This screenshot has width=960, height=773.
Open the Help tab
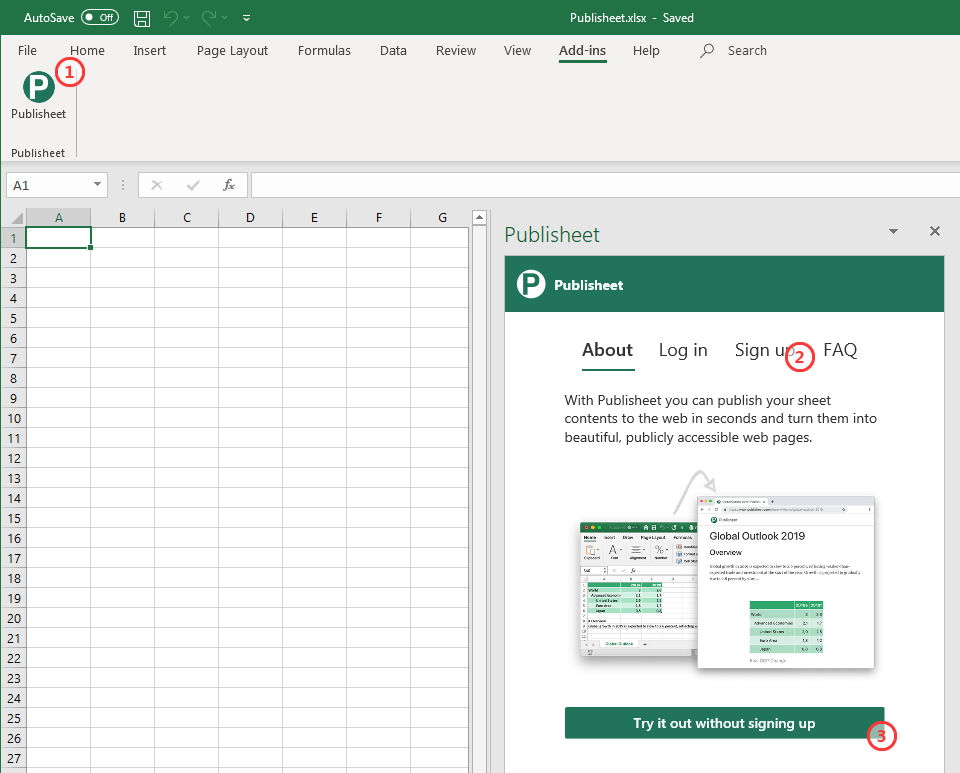pyautogui.click(x=646, y=50)
